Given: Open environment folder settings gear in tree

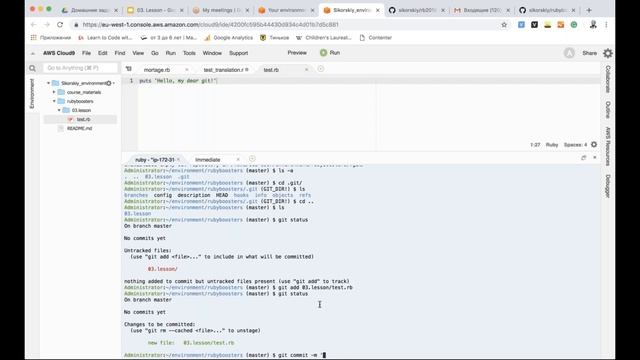Looking at the screenshot, I should 109,83.
